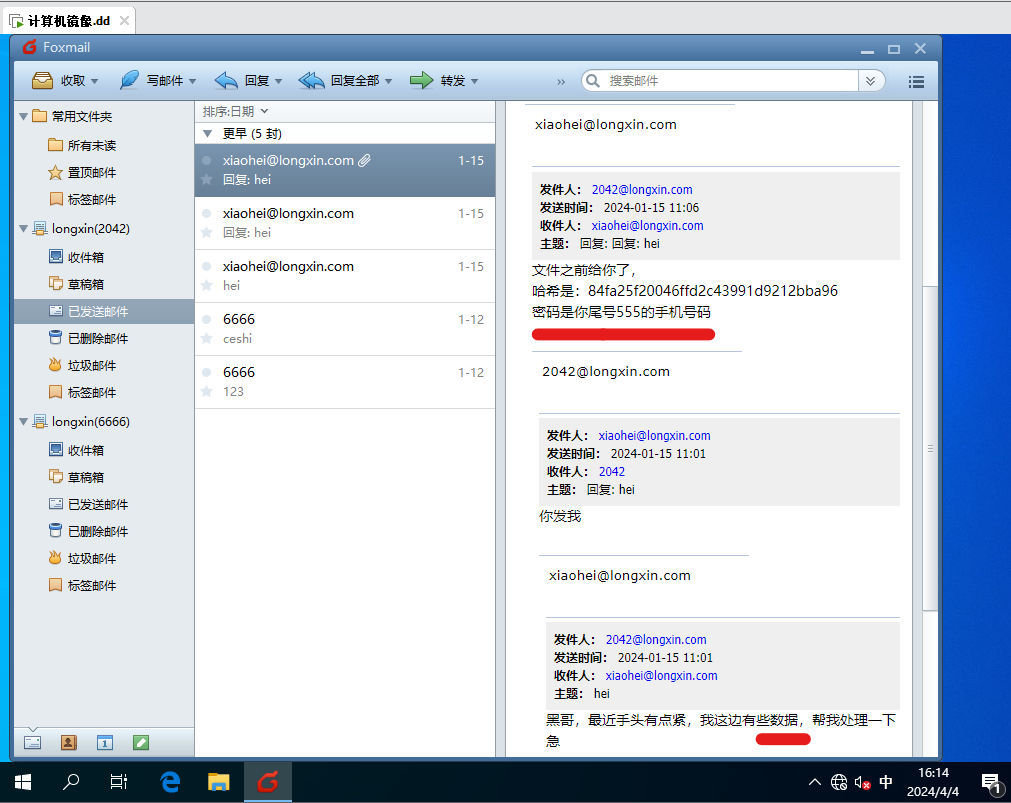
Task: Open the contacts icon in bottom bar
Action: click(x=68, y=742)
